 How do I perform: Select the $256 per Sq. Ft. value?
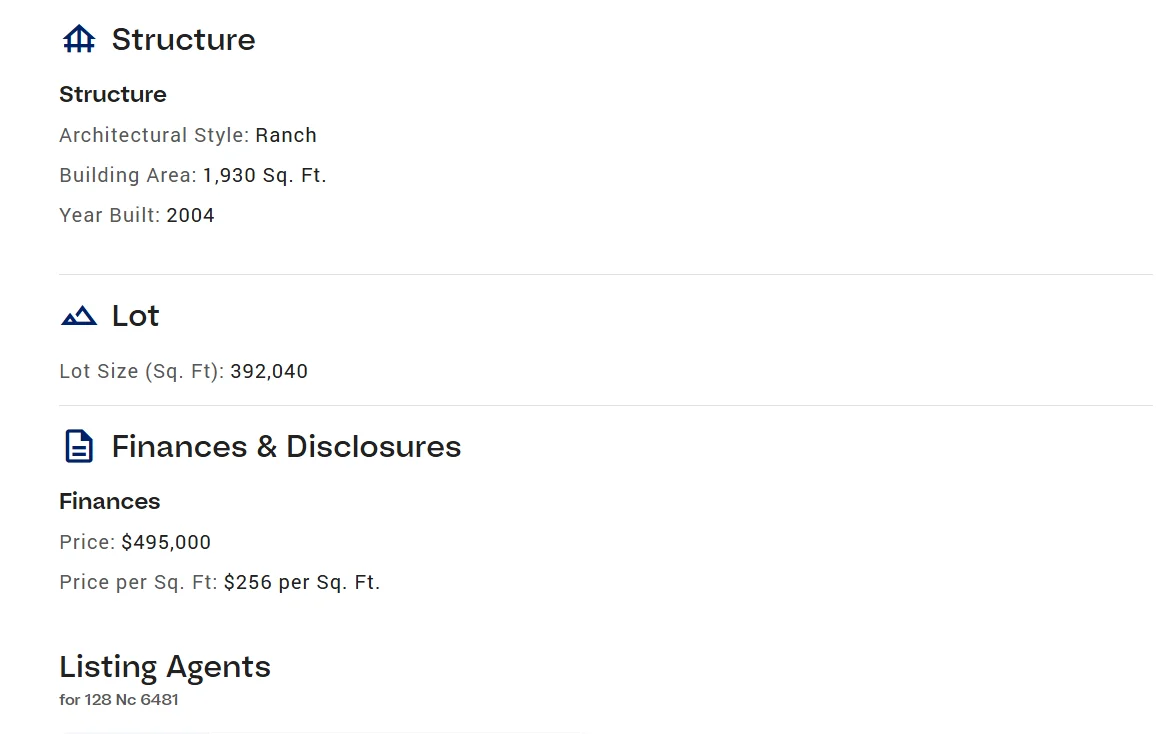(x=302, y=582)
